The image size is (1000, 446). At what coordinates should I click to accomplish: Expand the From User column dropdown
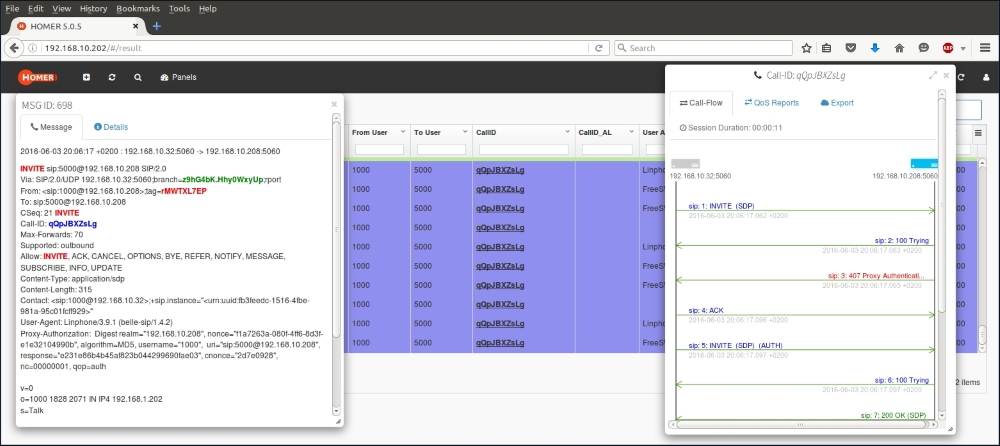coord(402,132)
